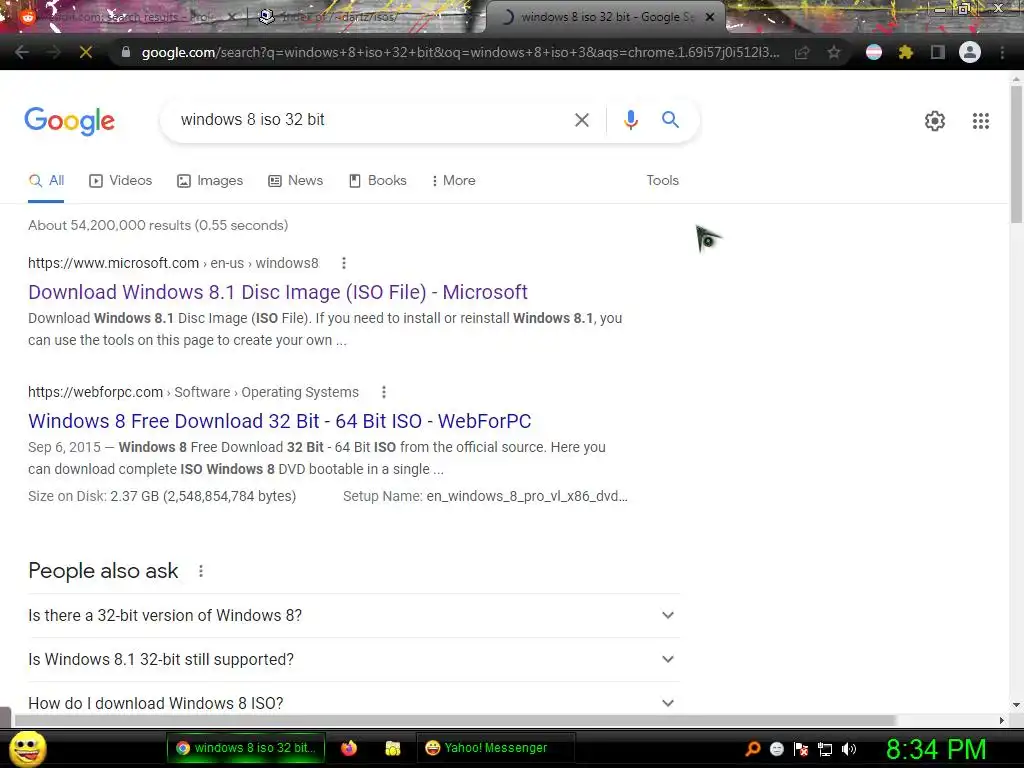Click the magnifier search button

tap(670, 120)
